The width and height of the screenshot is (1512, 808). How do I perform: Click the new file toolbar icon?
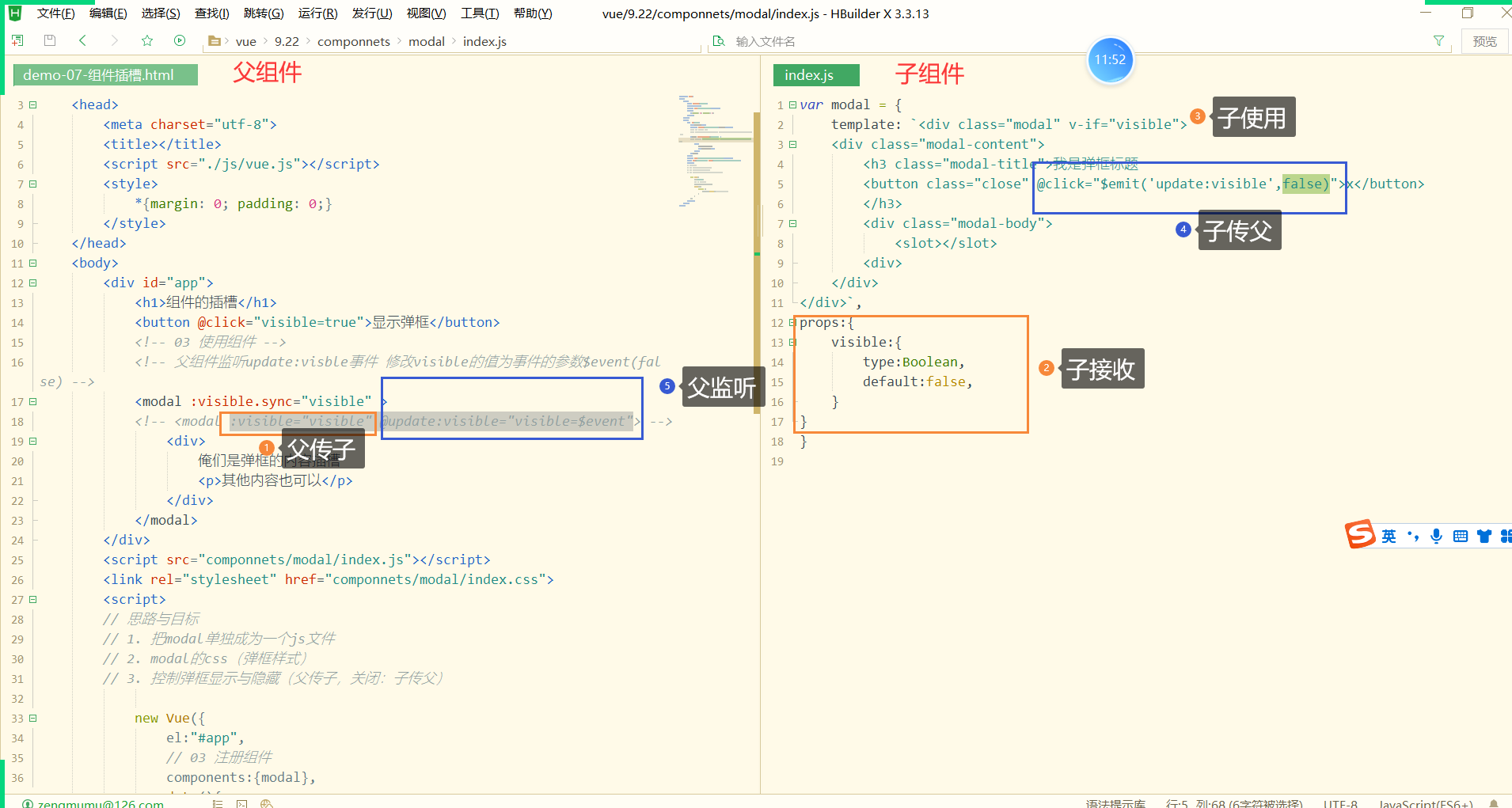[17, 40]
